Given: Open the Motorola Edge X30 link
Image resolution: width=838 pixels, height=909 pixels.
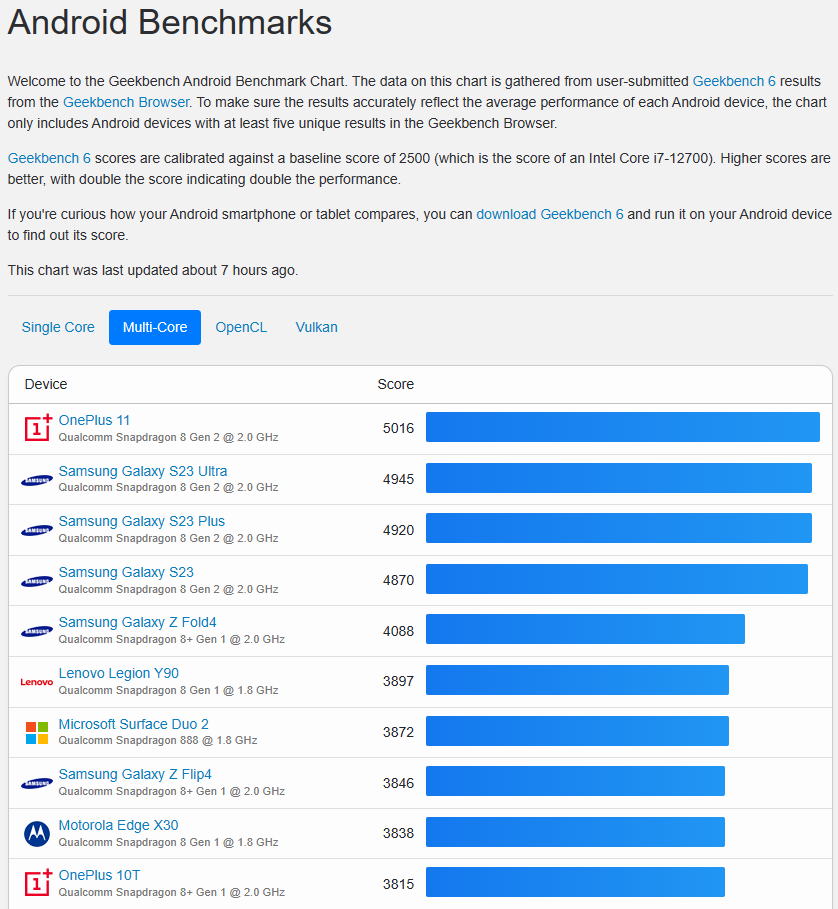Looking at the screenshot, I should [118, 825].
